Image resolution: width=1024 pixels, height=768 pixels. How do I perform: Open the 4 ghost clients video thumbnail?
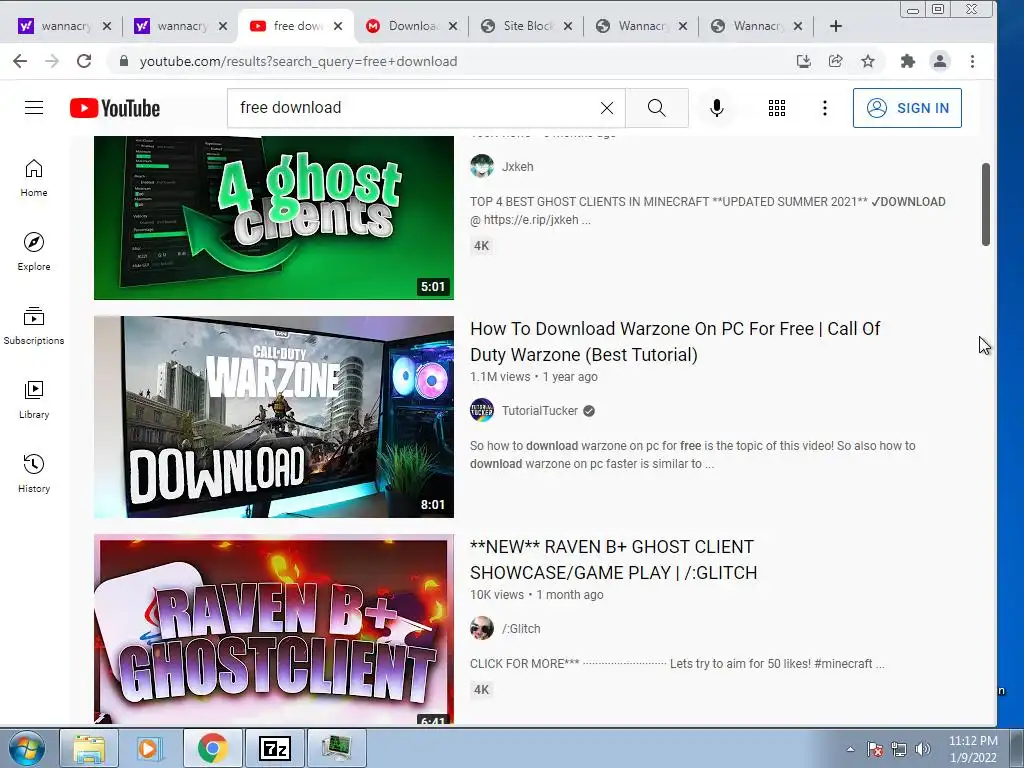pyautogui.click(x=274, y=217)
